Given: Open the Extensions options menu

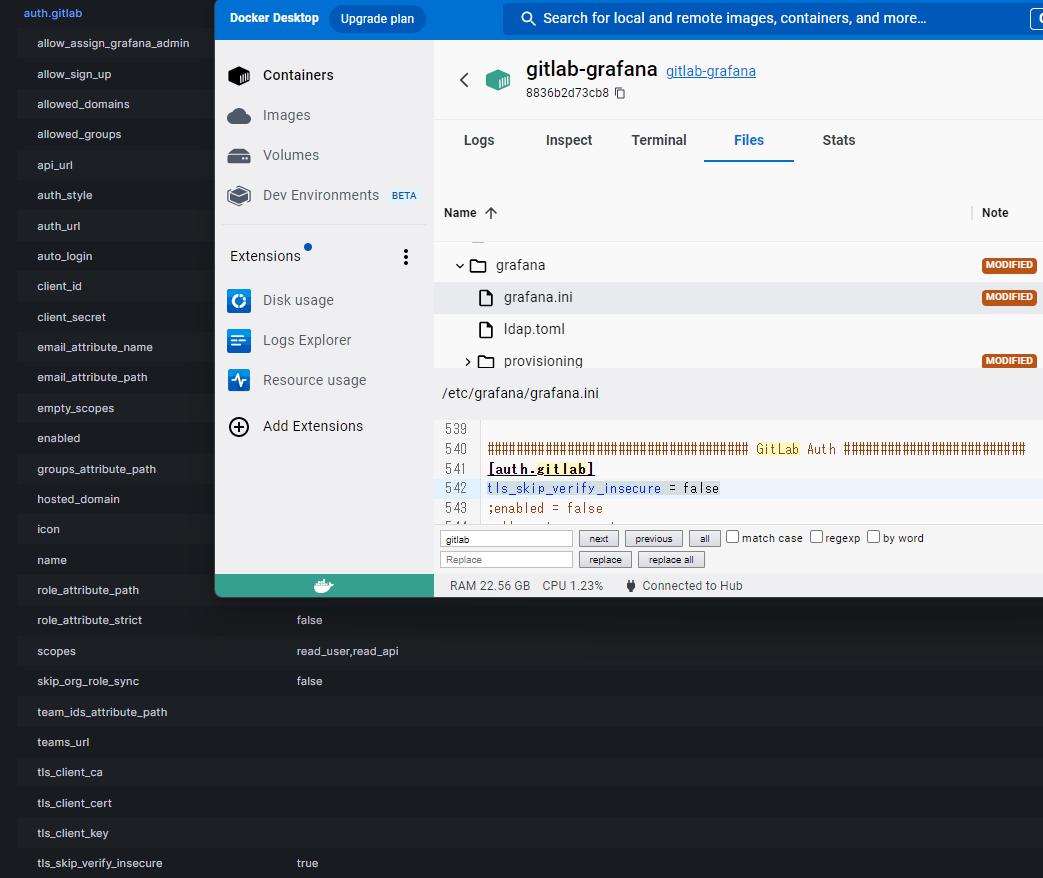Looking at the screenshot, I should (406, 257).
